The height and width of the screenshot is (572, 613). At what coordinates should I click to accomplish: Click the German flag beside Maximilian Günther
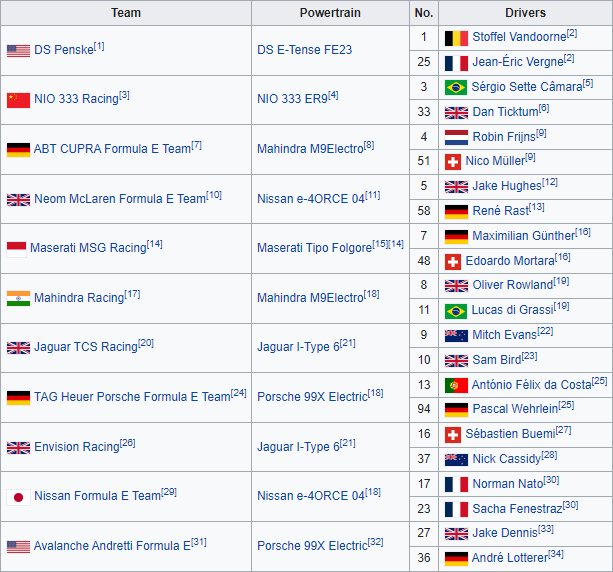[456, 237]
